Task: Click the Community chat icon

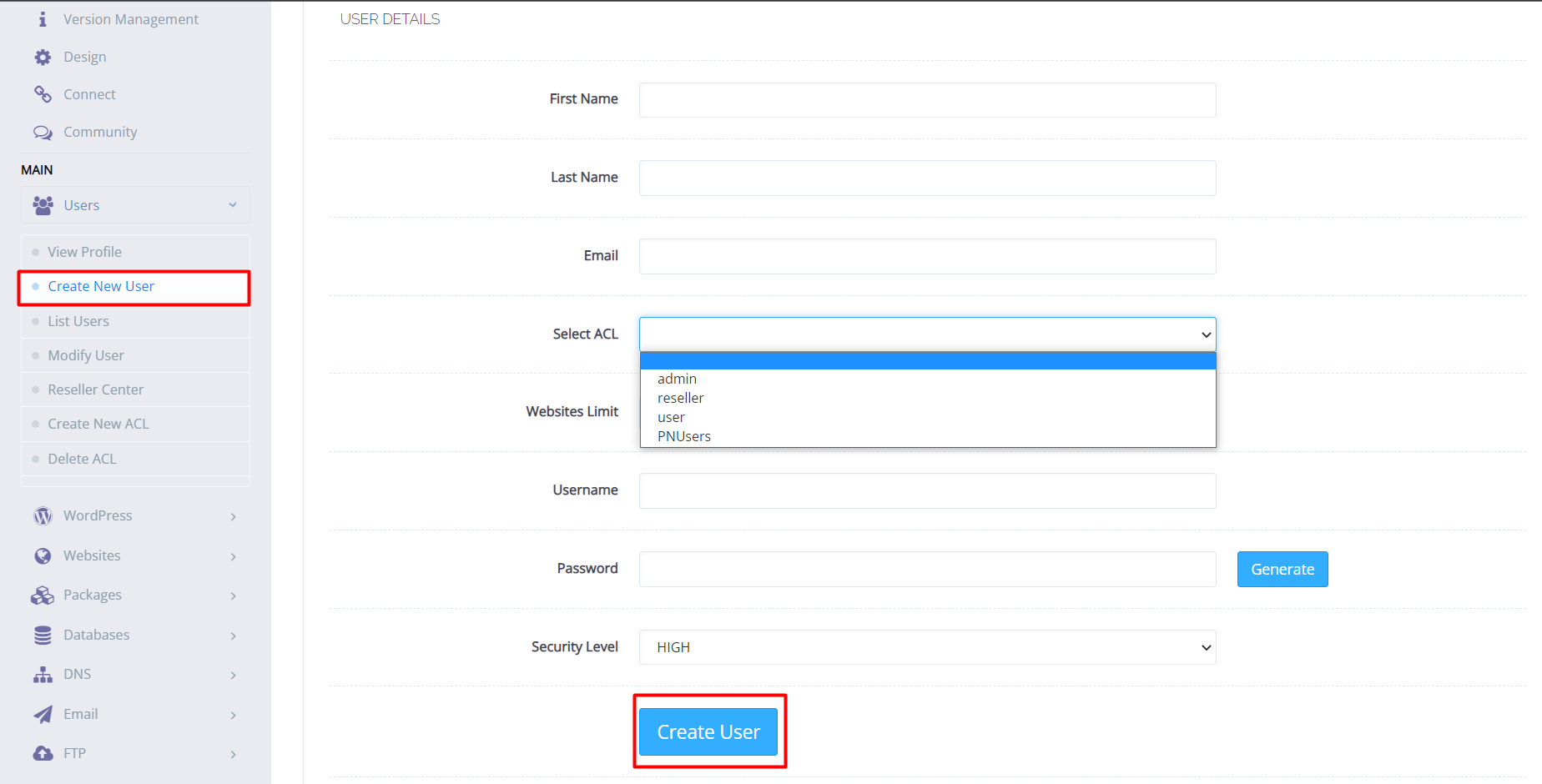Action: point(43,132)
